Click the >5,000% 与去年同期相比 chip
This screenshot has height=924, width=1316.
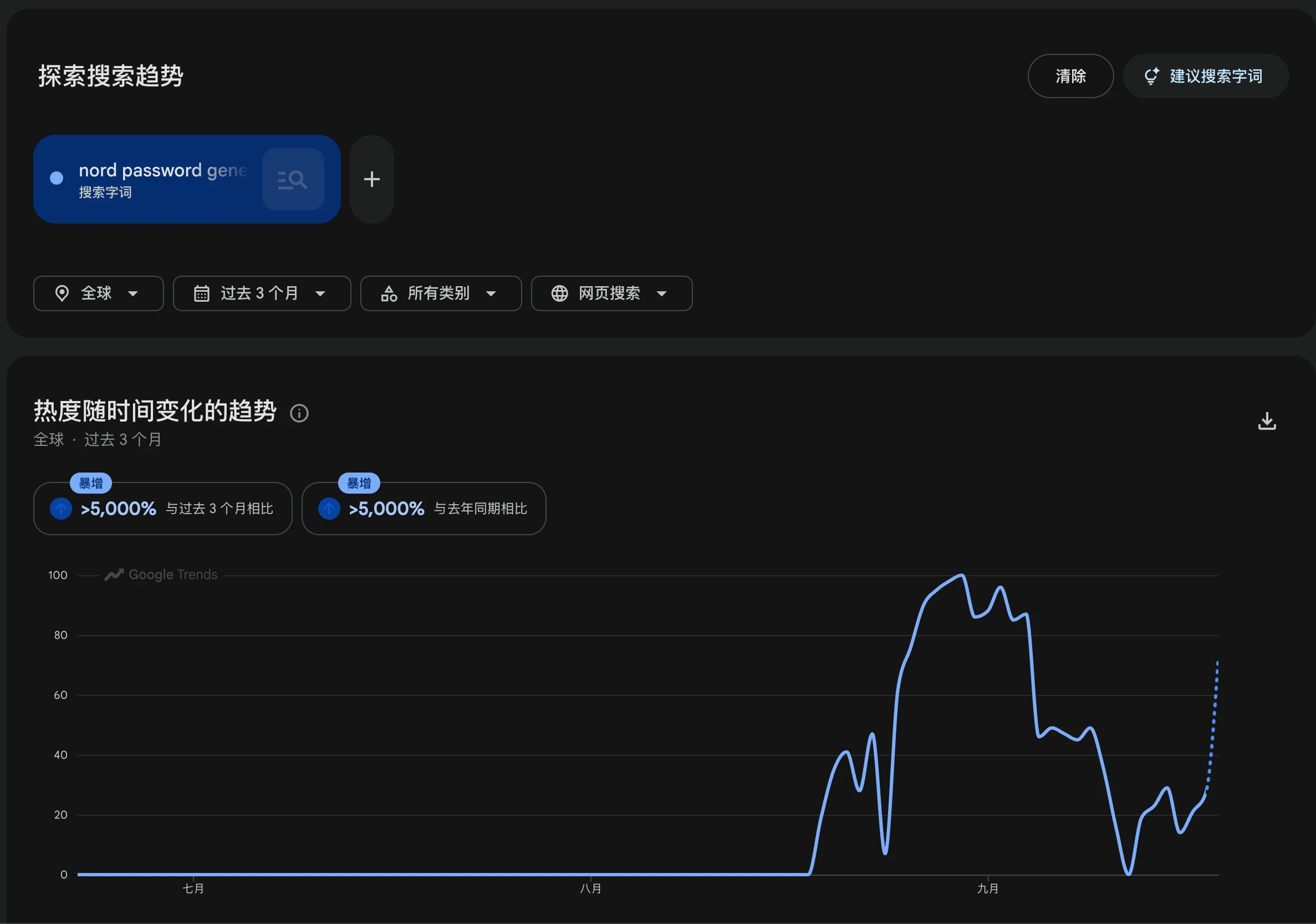click(x=424, y=509)
